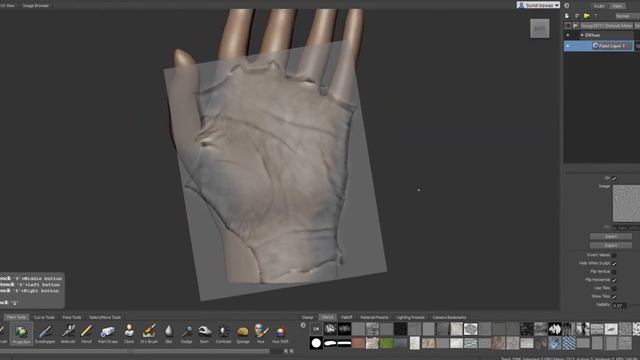Viewport: 640px width, 360px height.
Task: Select the Clone tool
Action: tap(129, 333)
